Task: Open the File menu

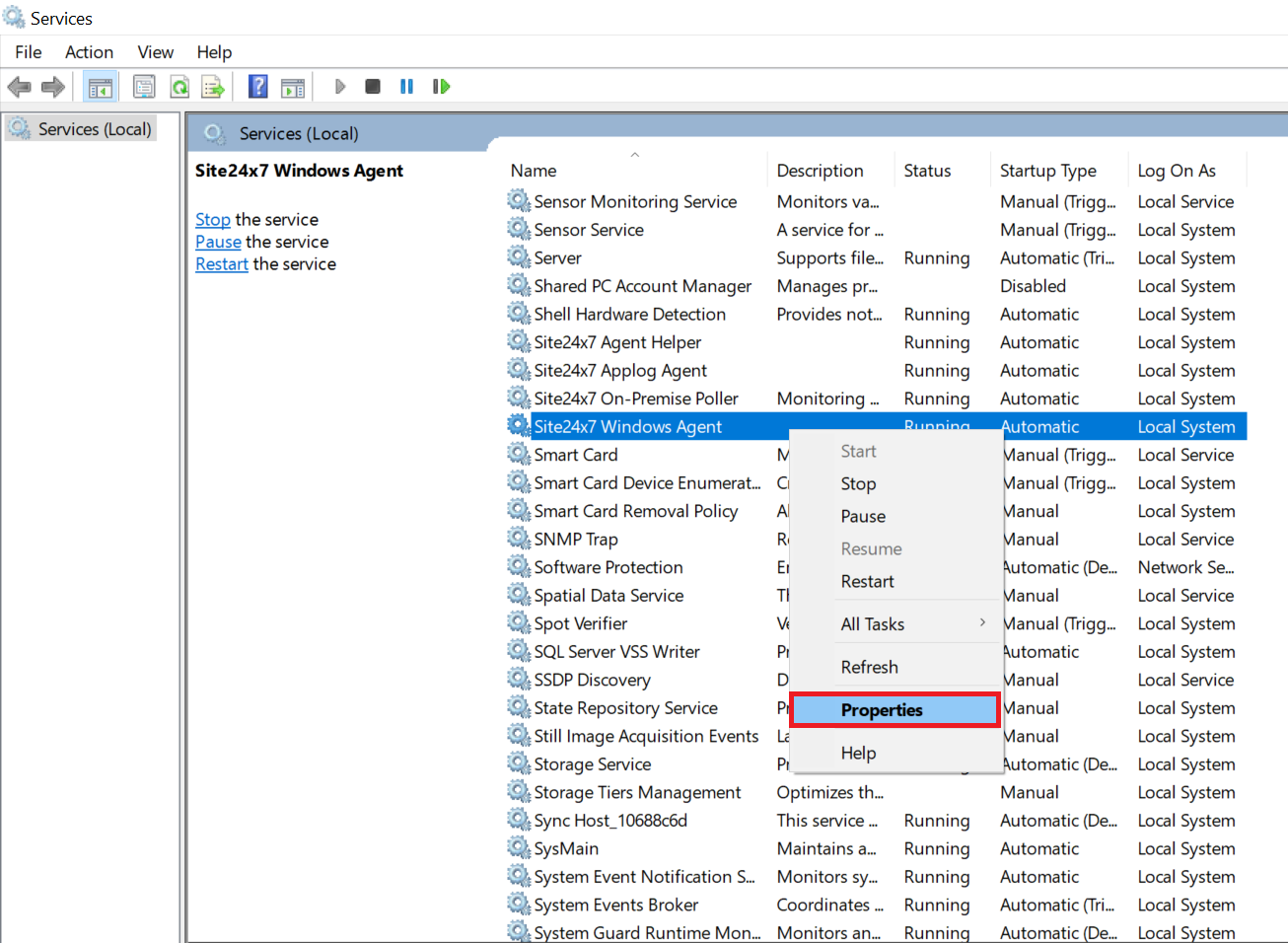Action: pyautogui.click(x=29, y=52)
